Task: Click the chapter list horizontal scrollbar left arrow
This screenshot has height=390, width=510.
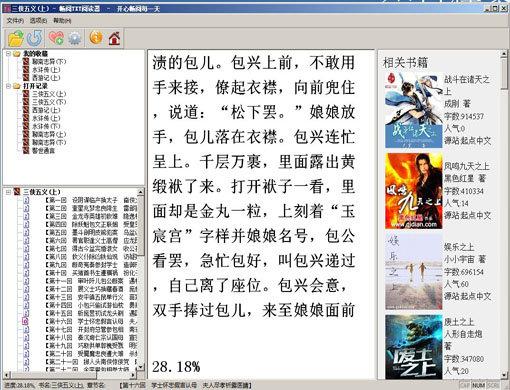Action: point(7,375)
